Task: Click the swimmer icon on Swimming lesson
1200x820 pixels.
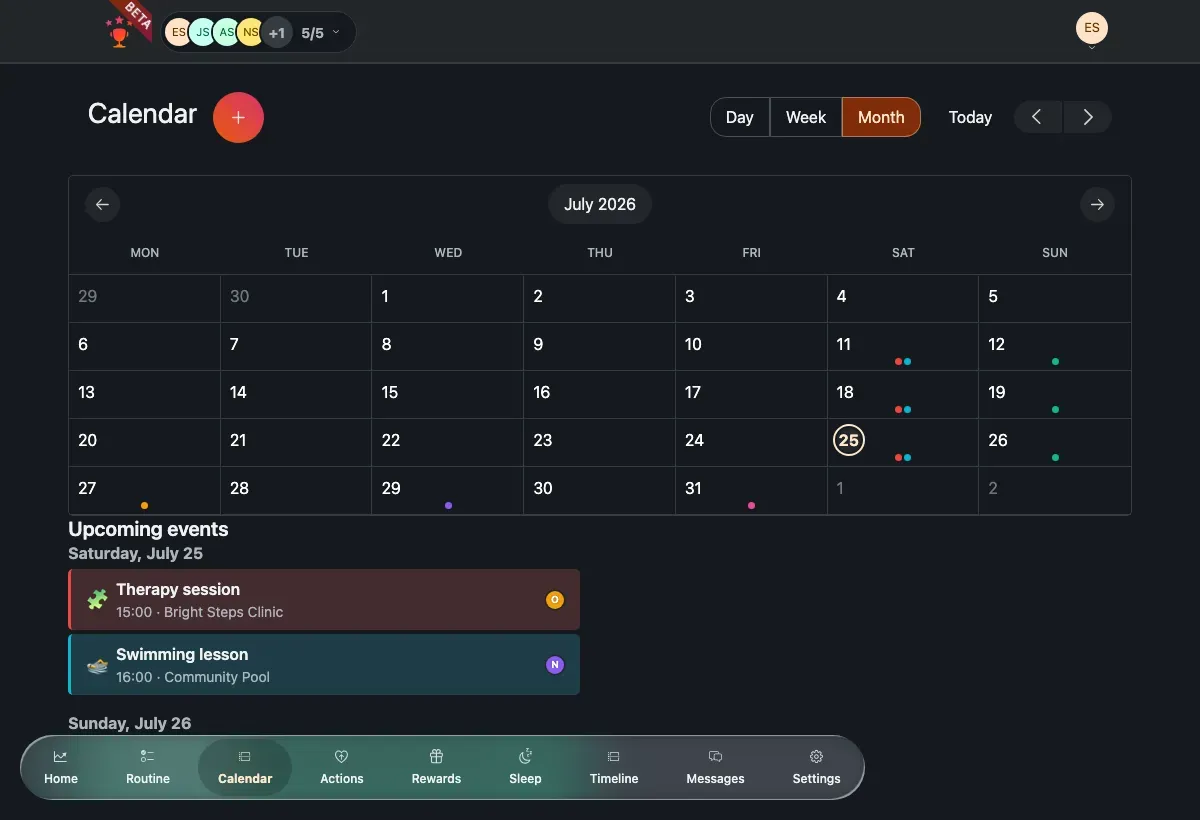Action: click(97, 665)
